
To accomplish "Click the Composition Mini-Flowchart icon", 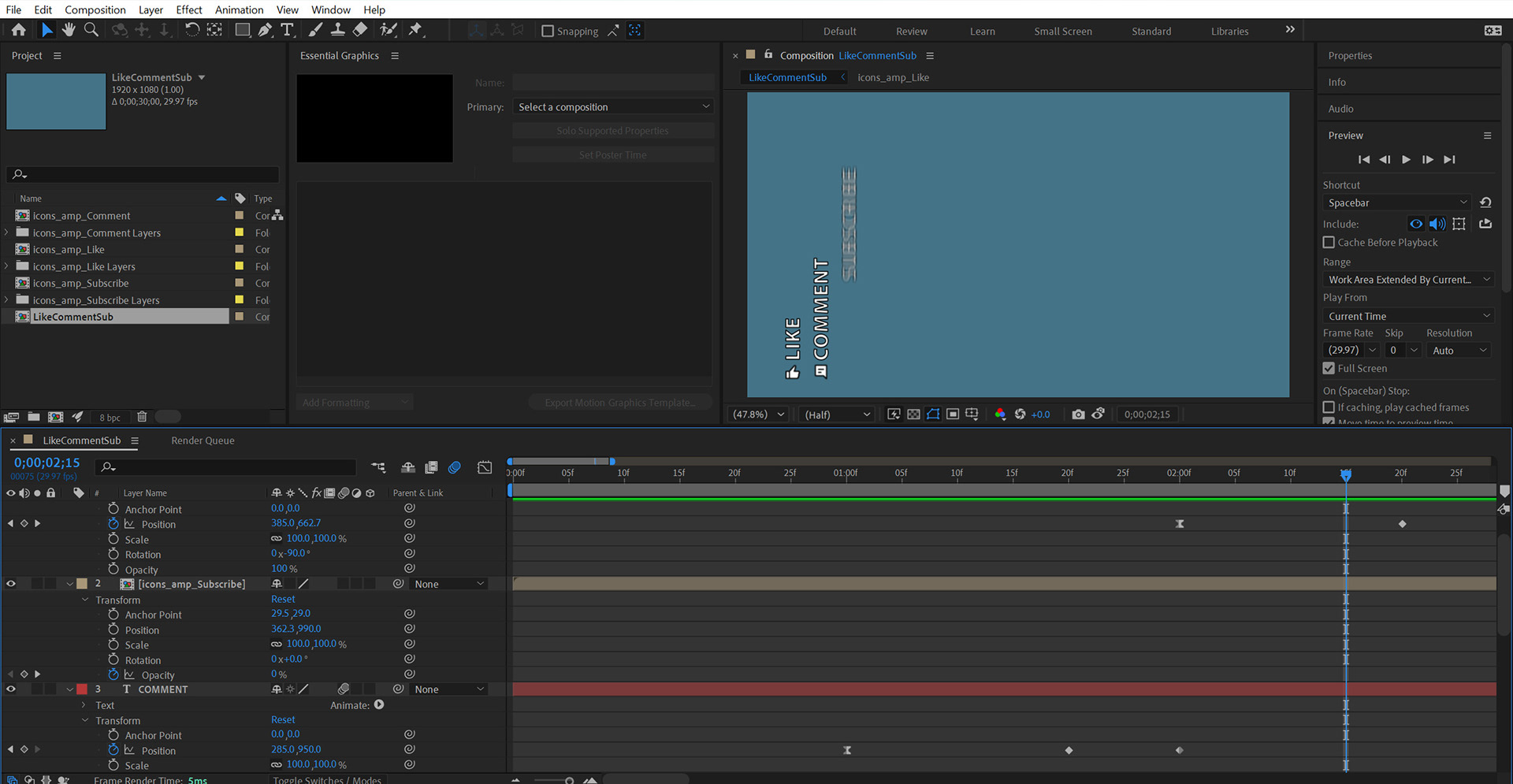I will point(378,468).
